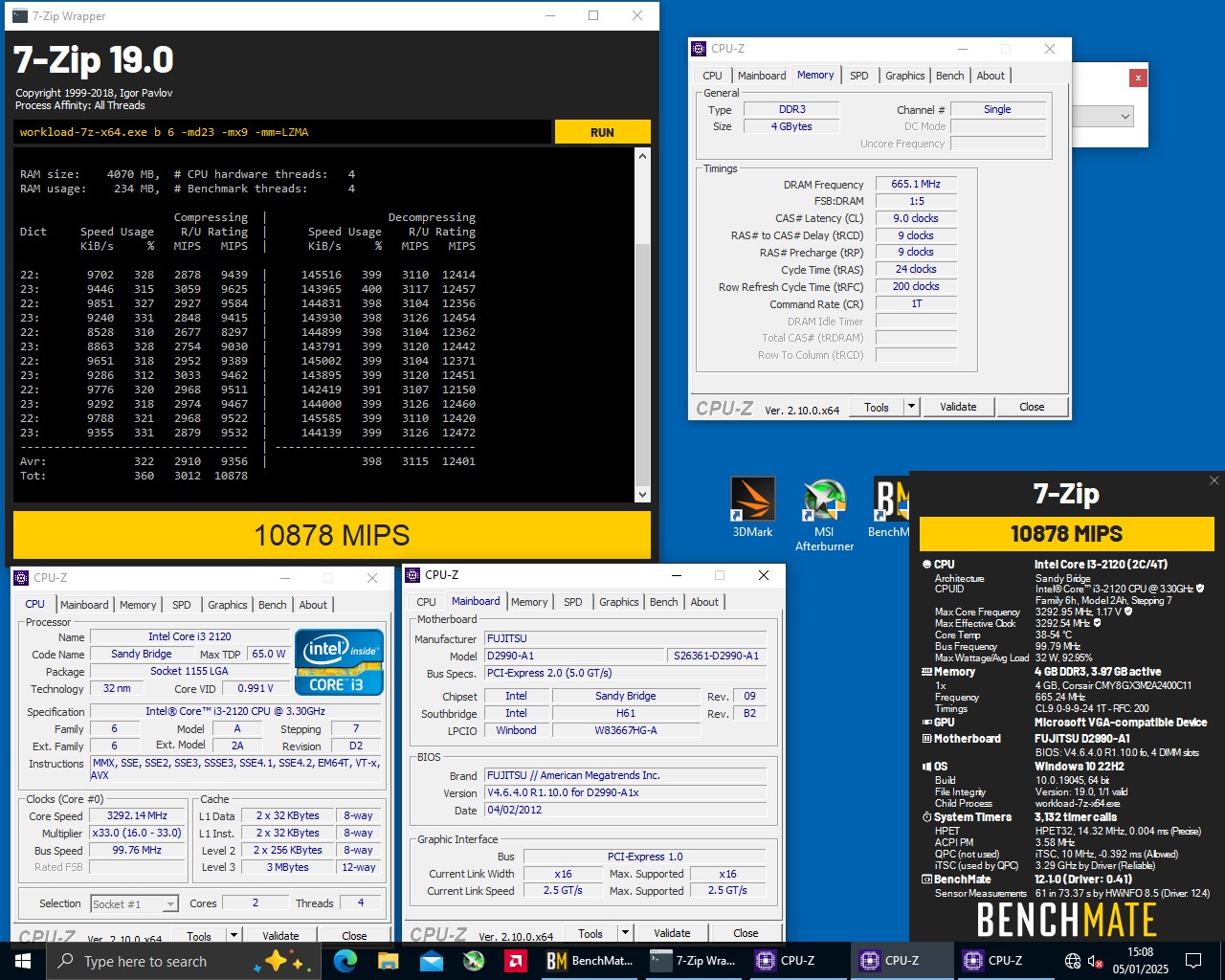Click Tools button in CPU-Z Mainboard window
This screenshot has height=980, width=1225.
[x=590, y=933]
